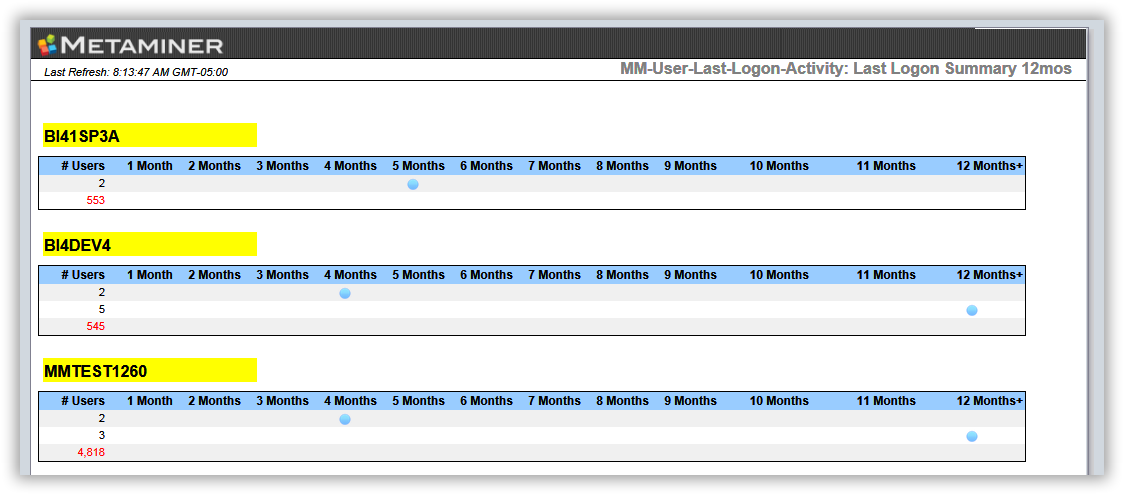Click the METAMINER wordmark in the header
The width and height of the screenshot is (1124, 495).
click(x=142, y=46)
